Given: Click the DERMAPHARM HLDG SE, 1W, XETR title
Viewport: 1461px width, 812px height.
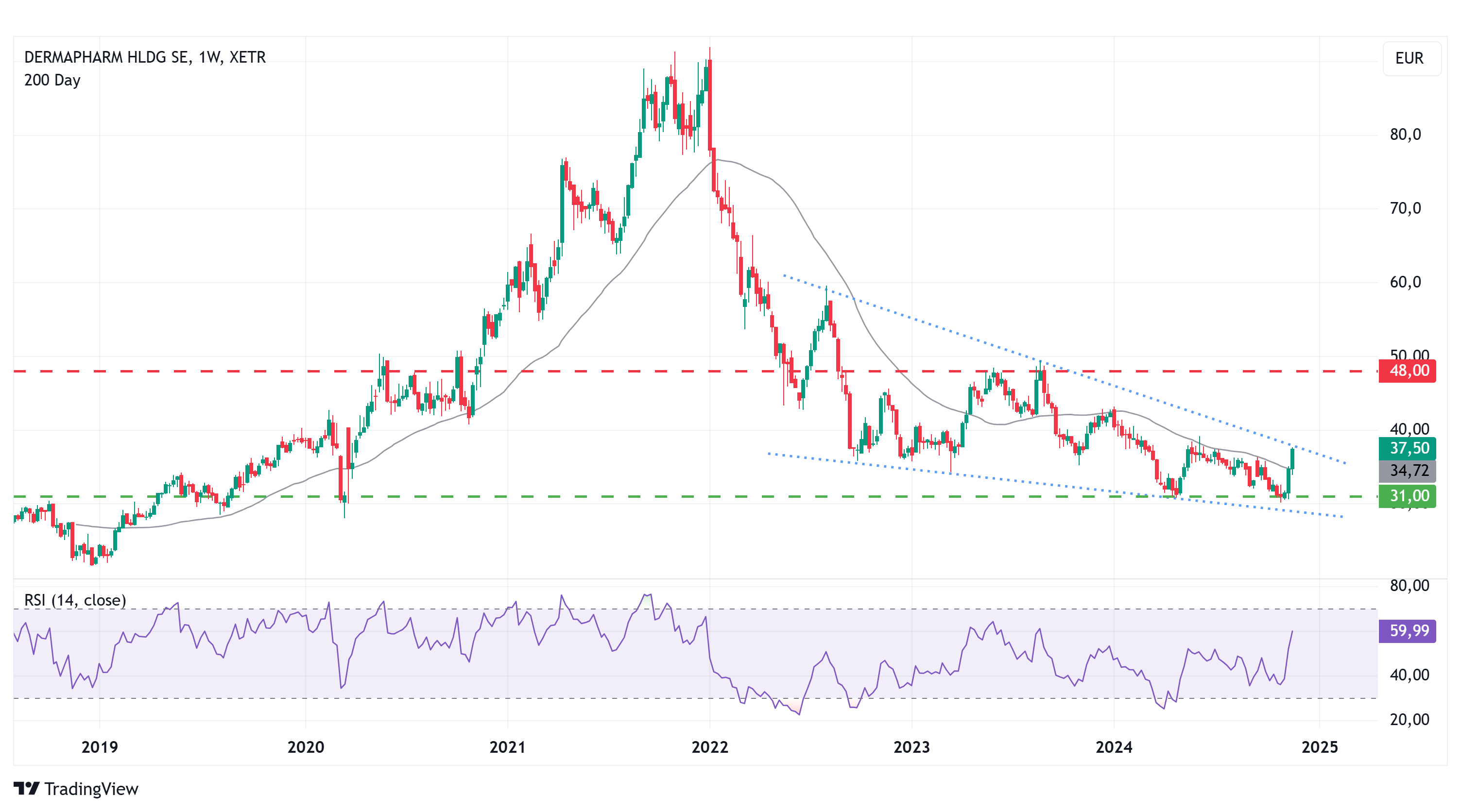Looking at the screenshot, I should tap(145, 57).
